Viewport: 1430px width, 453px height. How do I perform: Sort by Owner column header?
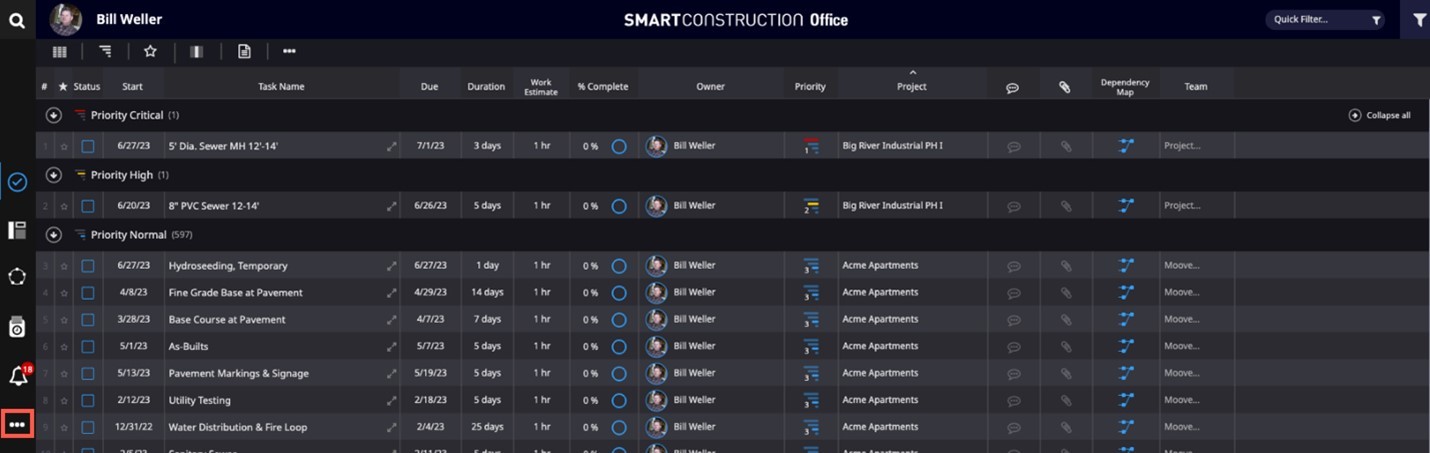click(x=710, y=86)
